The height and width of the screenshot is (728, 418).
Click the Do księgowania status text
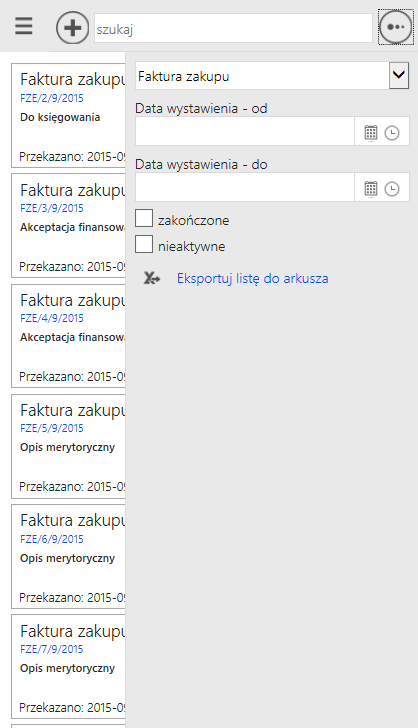coord(60,117)
